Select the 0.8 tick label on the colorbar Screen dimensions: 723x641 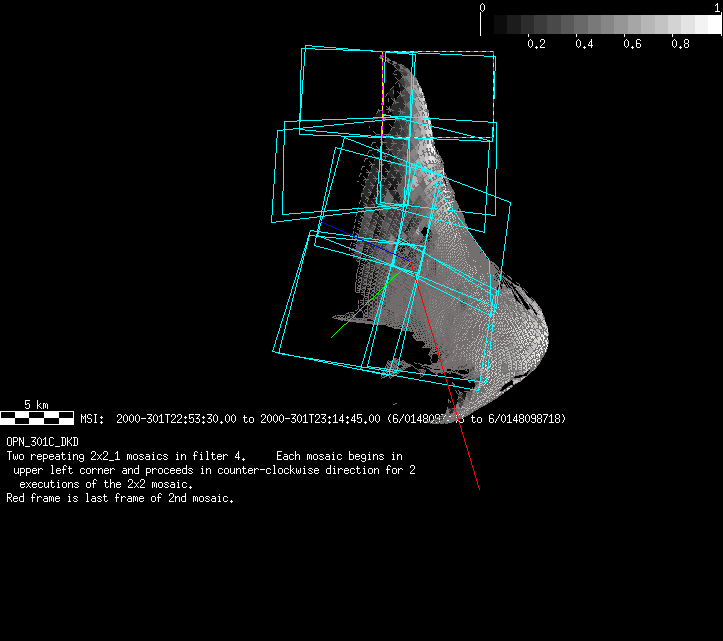[x=680, y=44]
